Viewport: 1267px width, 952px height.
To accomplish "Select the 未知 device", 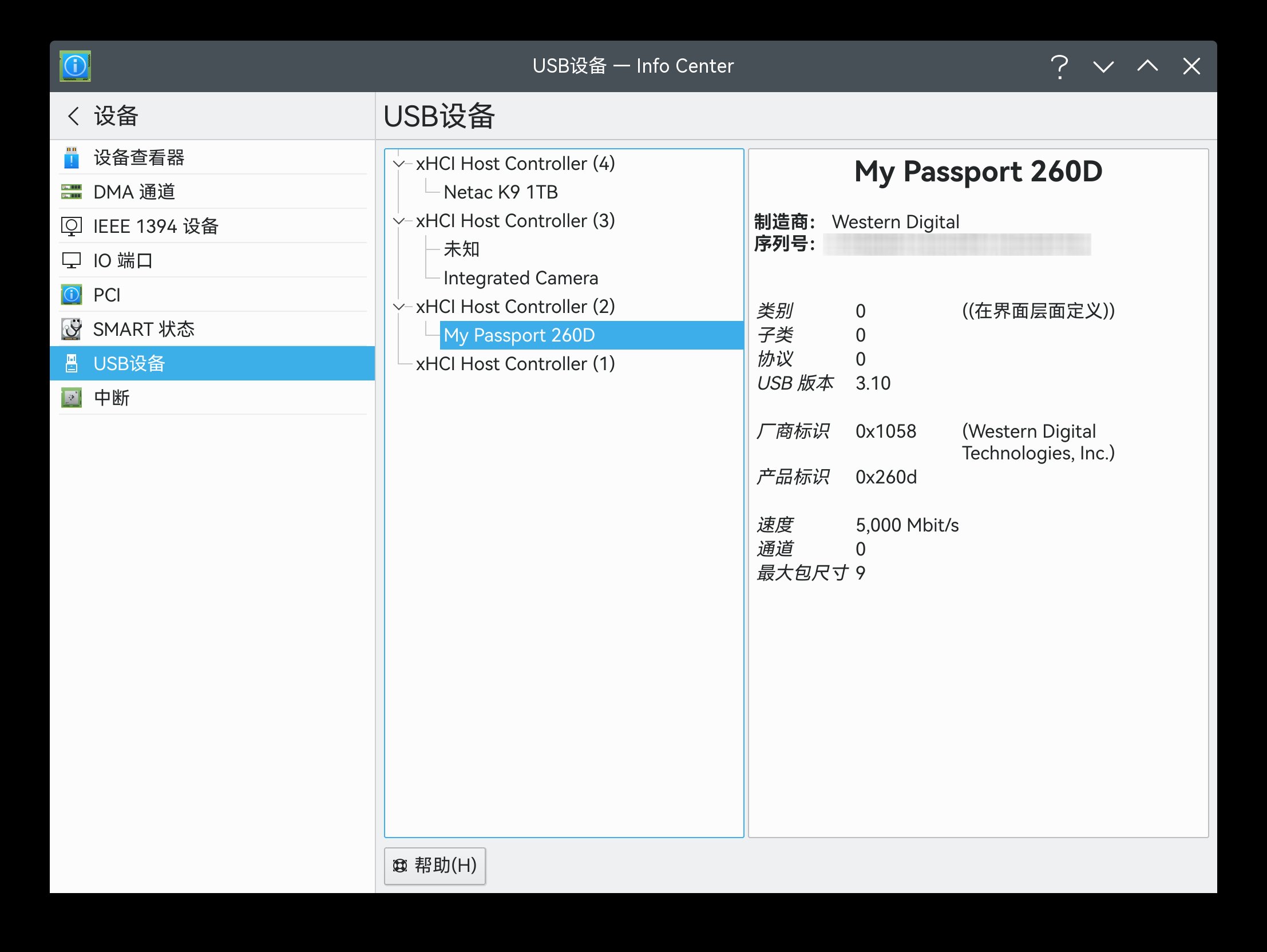I will click(462, 249).
